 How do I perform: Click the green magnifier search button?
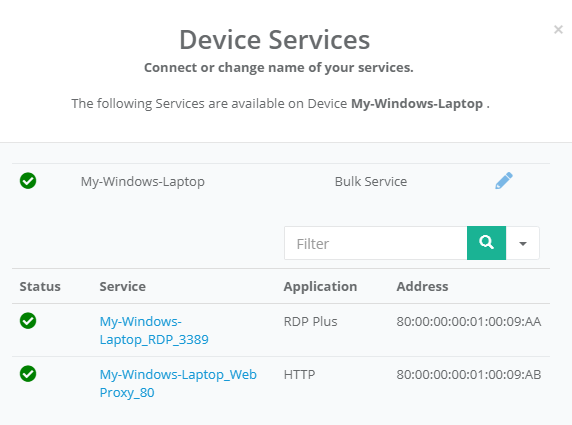[486, 243]
